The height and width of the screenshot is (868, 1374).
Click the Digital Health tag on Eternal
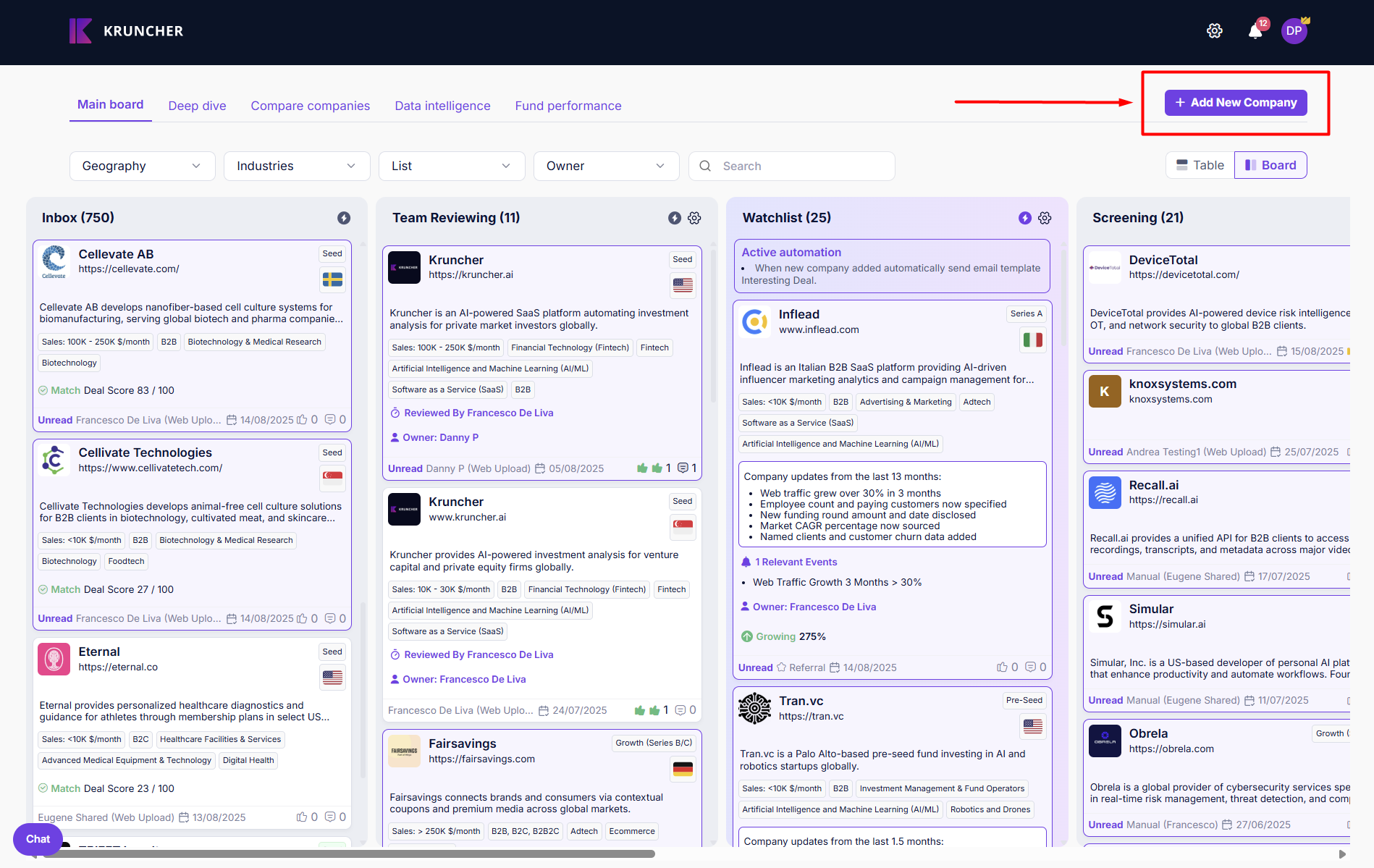point(248,760)
